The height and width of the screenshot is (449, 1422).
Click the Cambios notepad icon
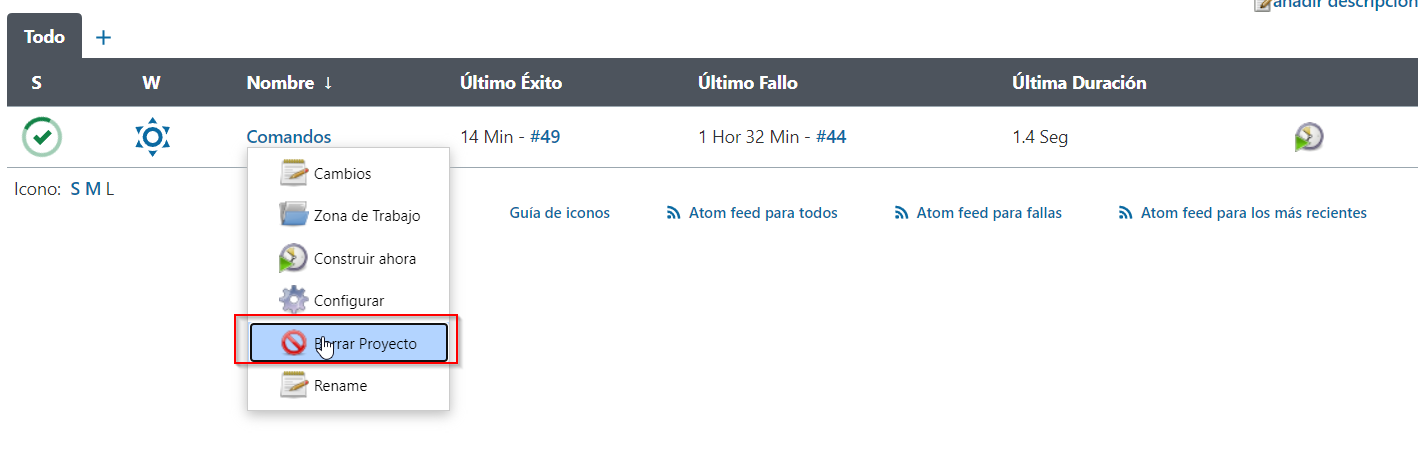click(294, 173)
